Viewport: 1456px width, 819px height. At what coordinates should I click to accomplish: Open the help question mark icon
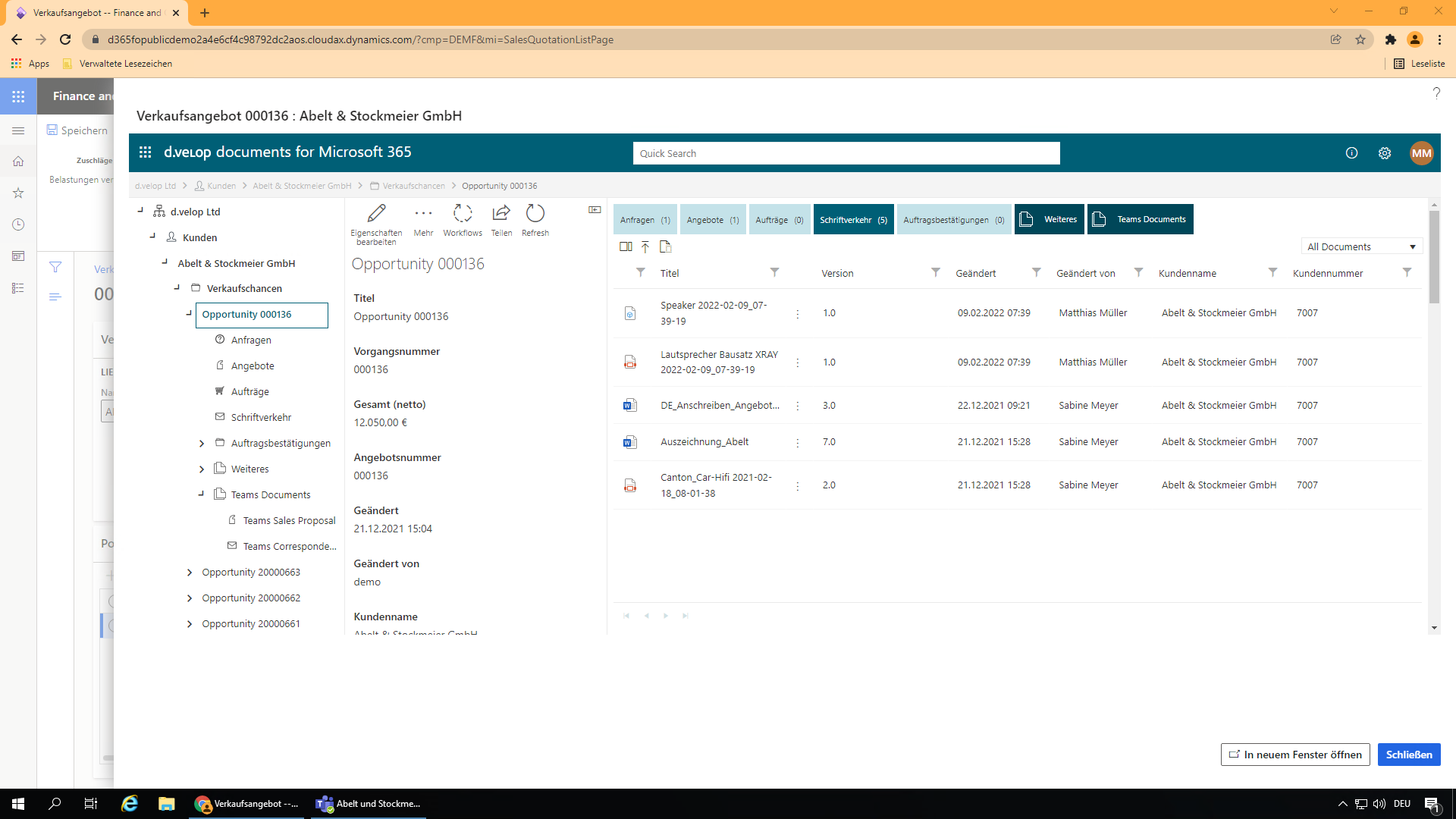(1436, 93)
